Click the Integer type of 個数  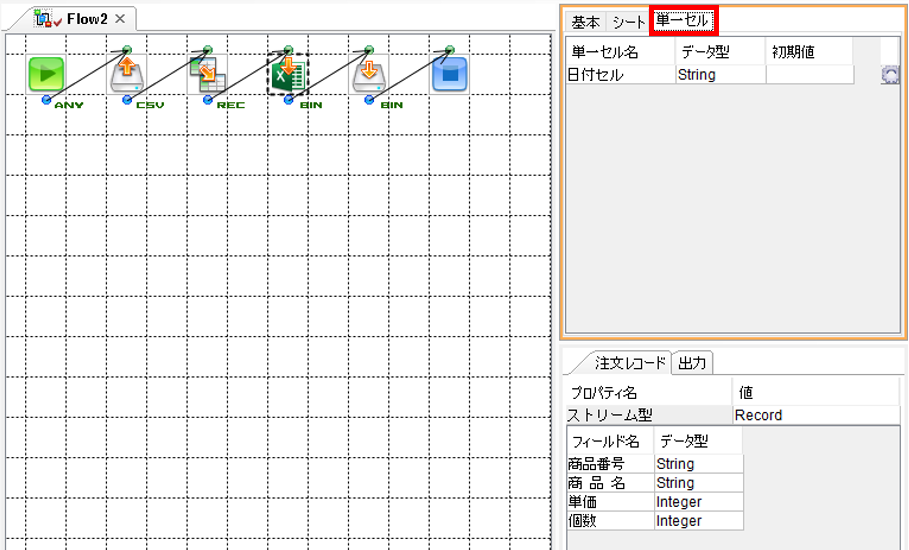coord(699,521)
